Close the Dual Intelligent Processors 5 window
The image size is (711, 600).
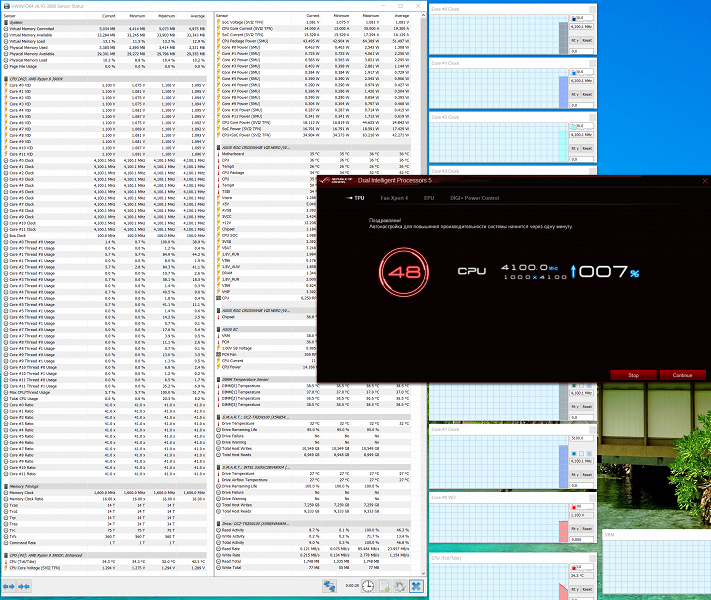click(x=705, y=180)
